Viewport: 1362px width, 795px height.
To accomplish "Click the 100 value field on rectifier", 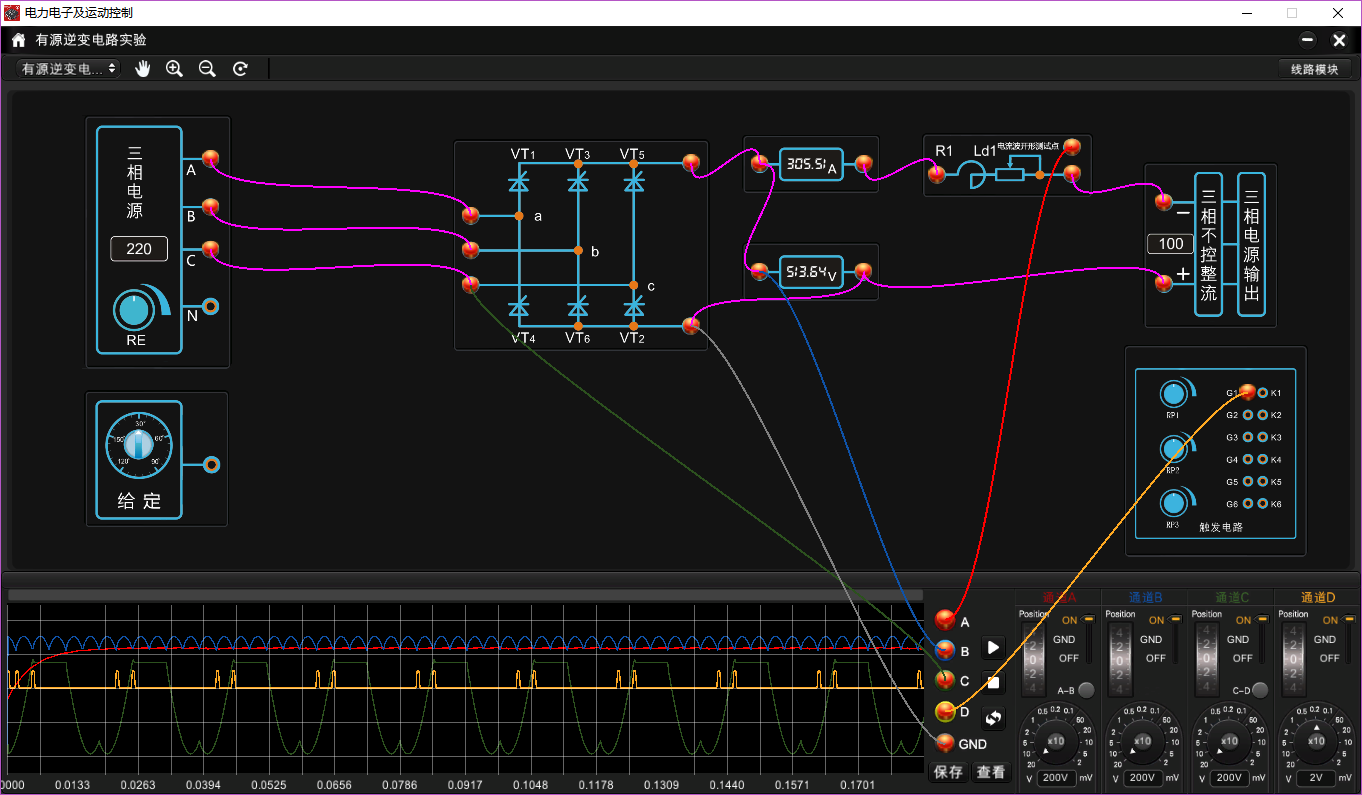I will 1170,244.
